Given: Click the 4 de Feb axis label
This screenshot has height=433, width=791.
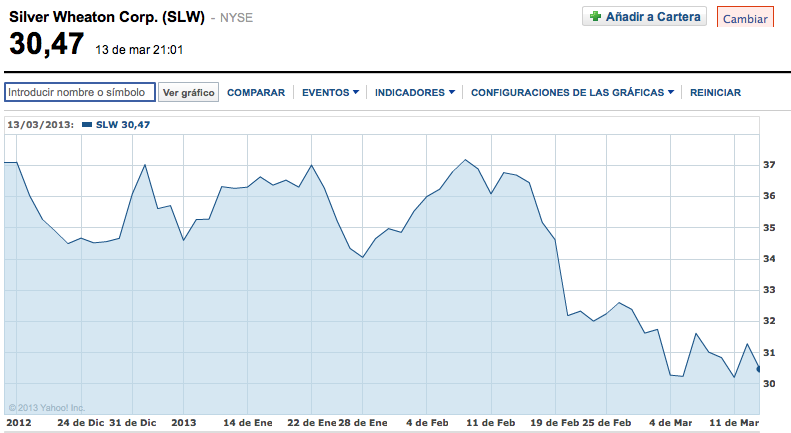Looking at the screenshot, I should pyautogui.click(x=427, y=423).
